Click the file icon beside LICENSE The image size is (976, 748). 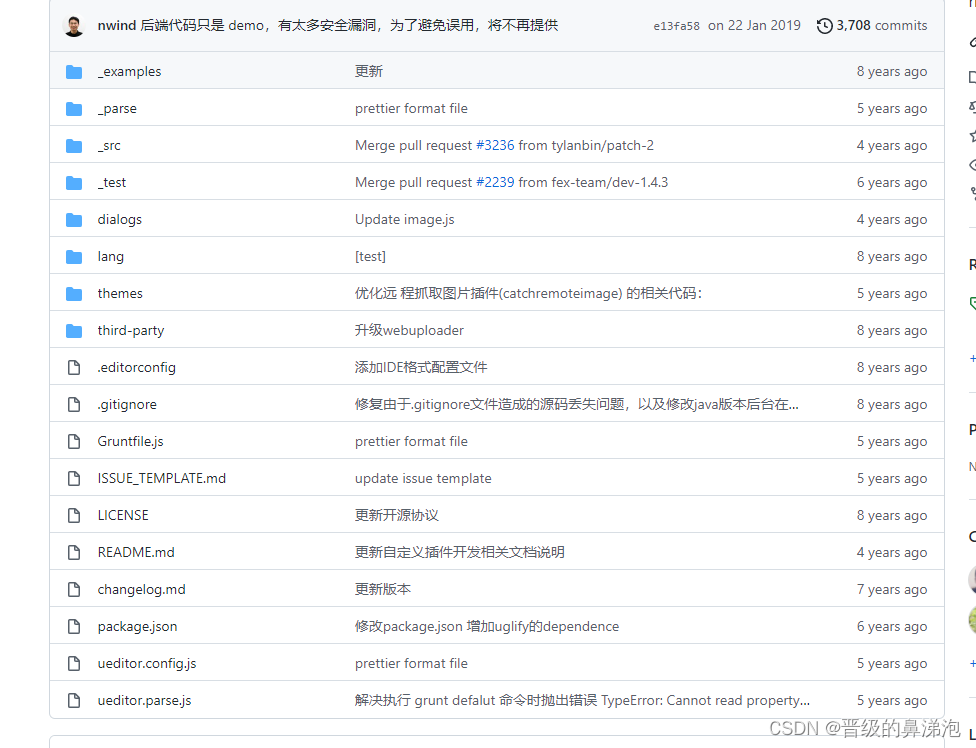73,515
